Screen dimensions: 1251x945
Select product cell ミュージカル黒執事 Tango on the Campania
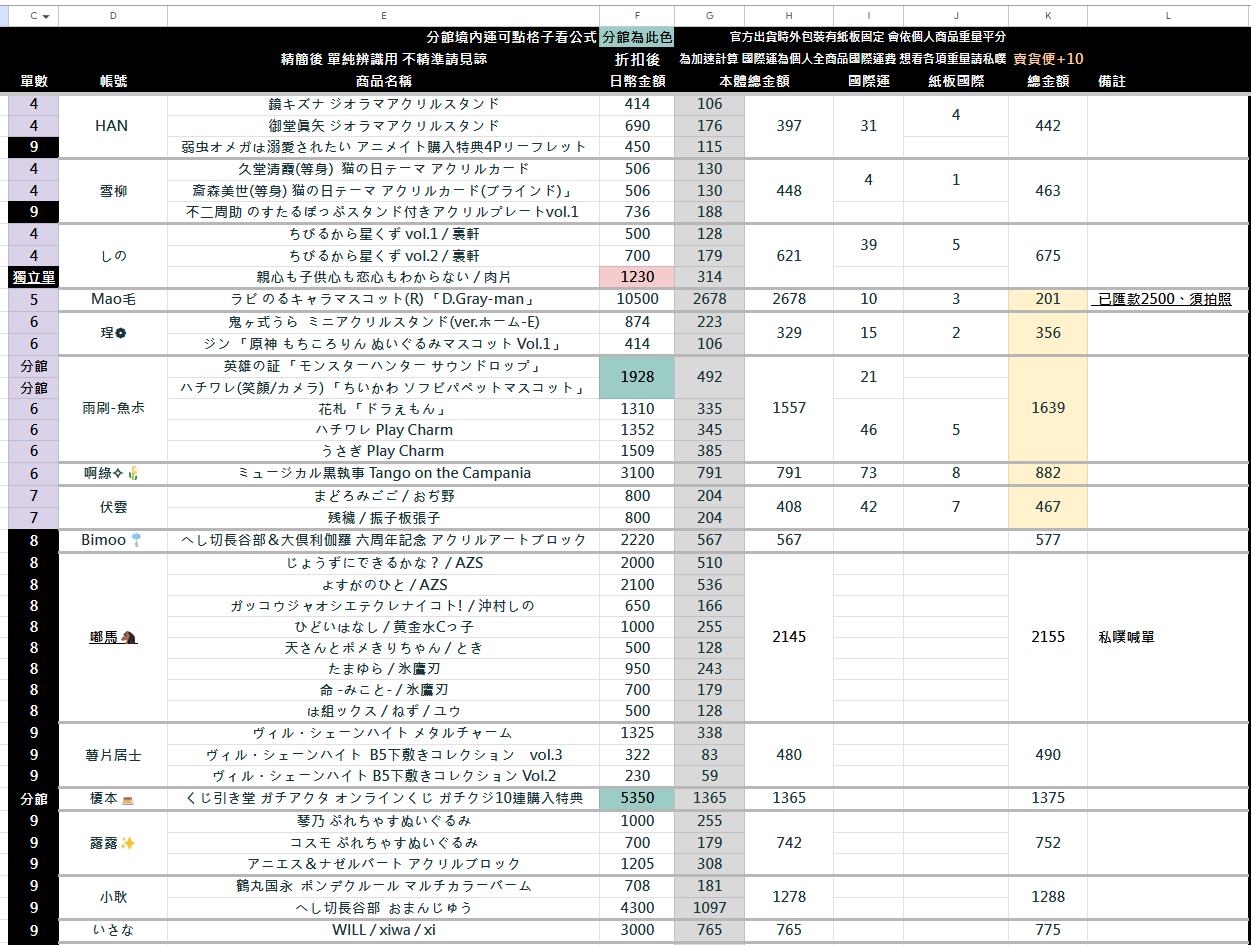384,473
